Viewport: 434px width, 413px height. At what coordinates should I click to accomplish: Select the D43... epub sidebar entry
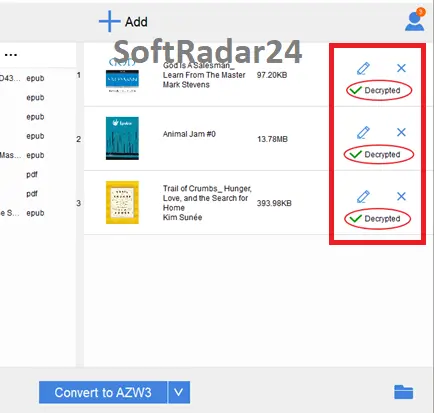point(22,78)
